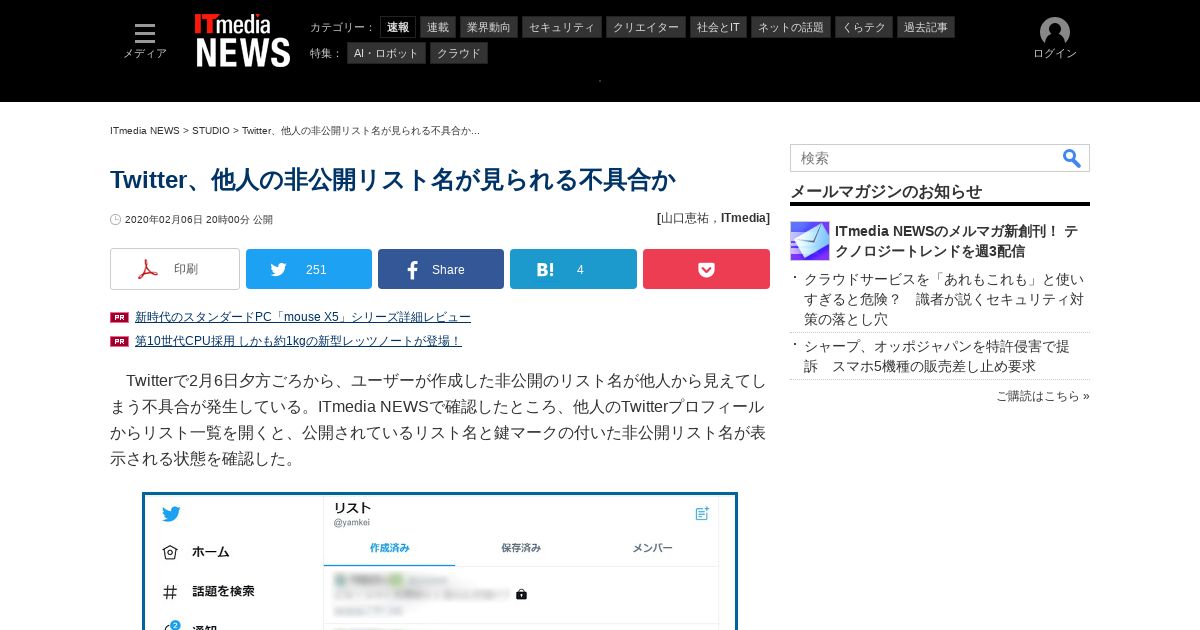The height and width of the screenshot is (630, 1200).
Task: Select 過去記事 category
Action: point(926,27)
